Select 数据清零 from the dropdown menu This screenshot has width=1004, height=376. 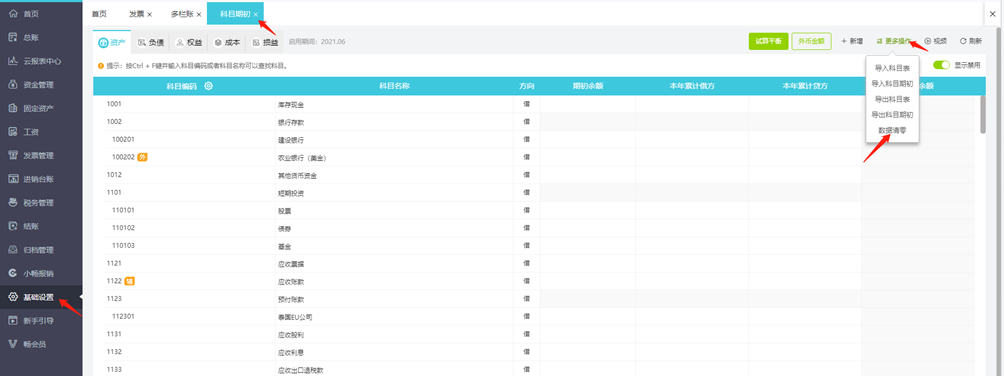(x=892, y=130)
